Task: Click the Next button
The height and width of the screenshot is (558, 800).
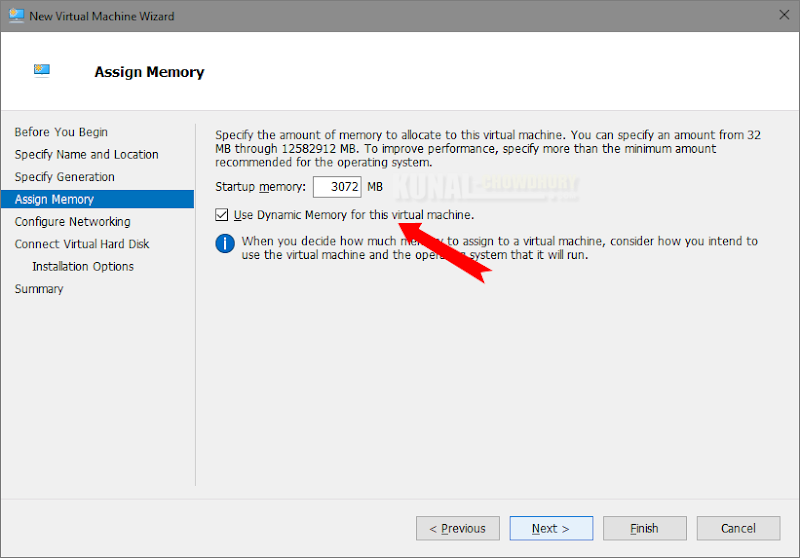Action: click(x=551, y=528)
